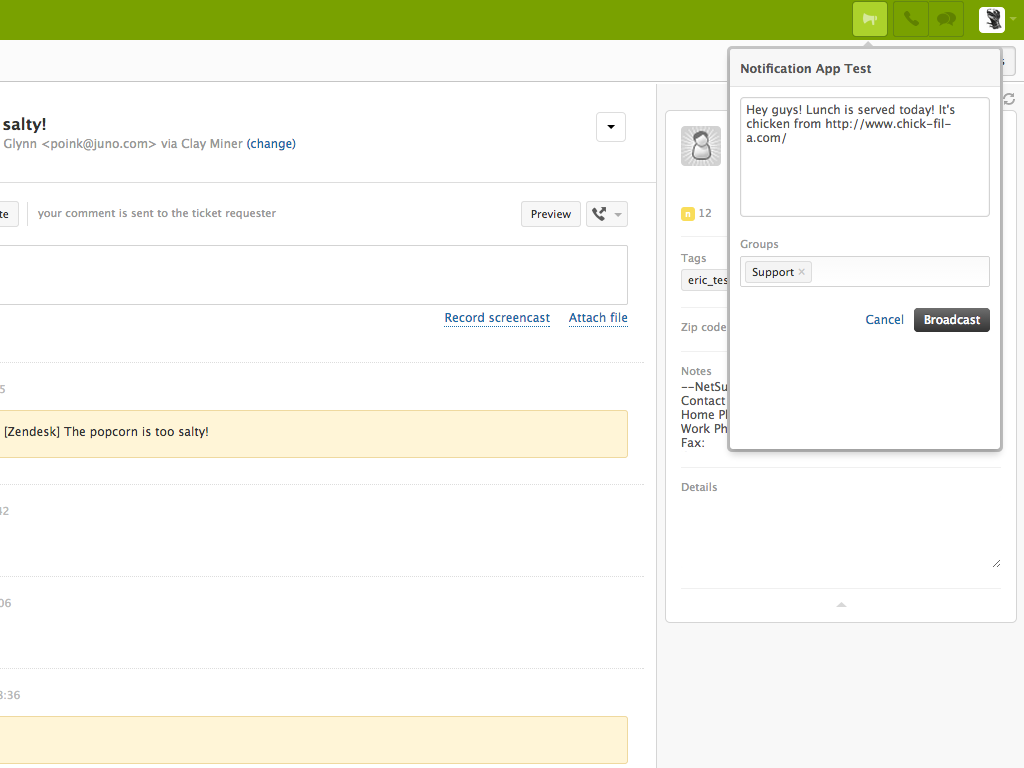Click the agent avatar in the top bar
The width and height of the screenshot is (1024, 768).
click(990, 19)
